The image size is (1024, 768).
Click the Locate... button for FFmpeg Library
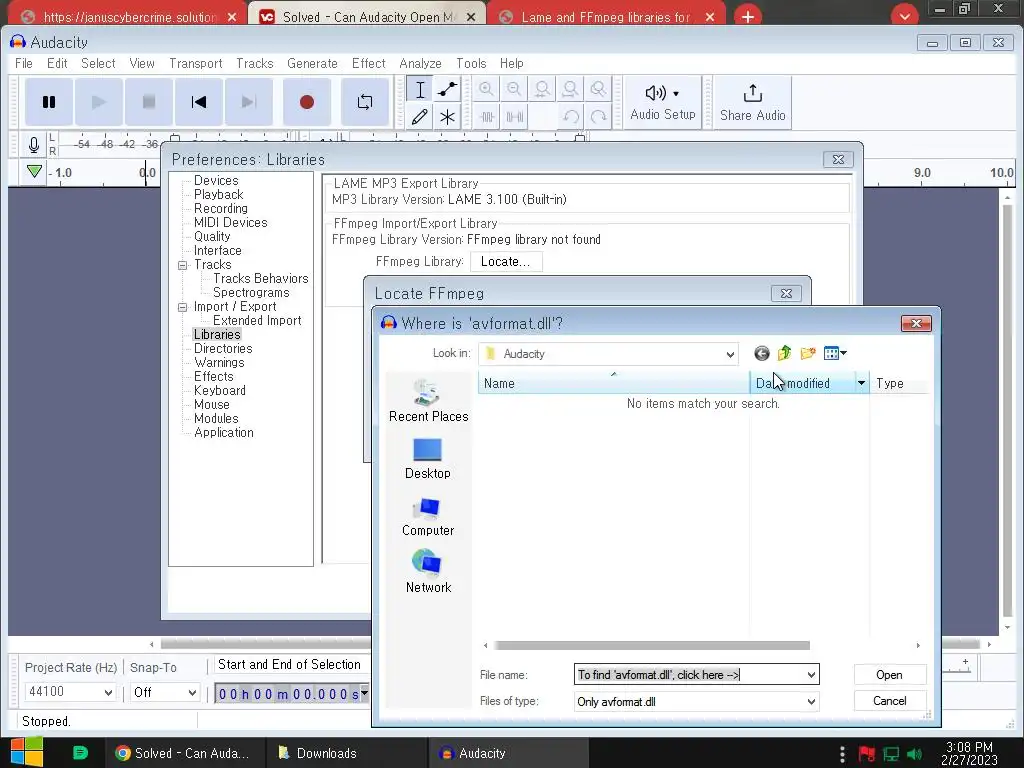(x=505, y=261)
